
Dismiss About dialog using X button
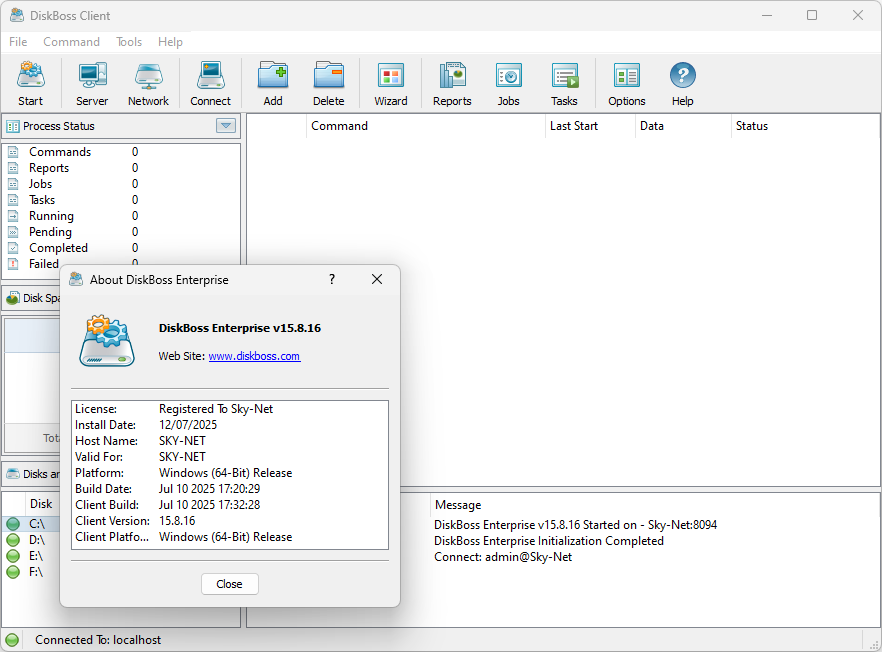click(377, 280)
